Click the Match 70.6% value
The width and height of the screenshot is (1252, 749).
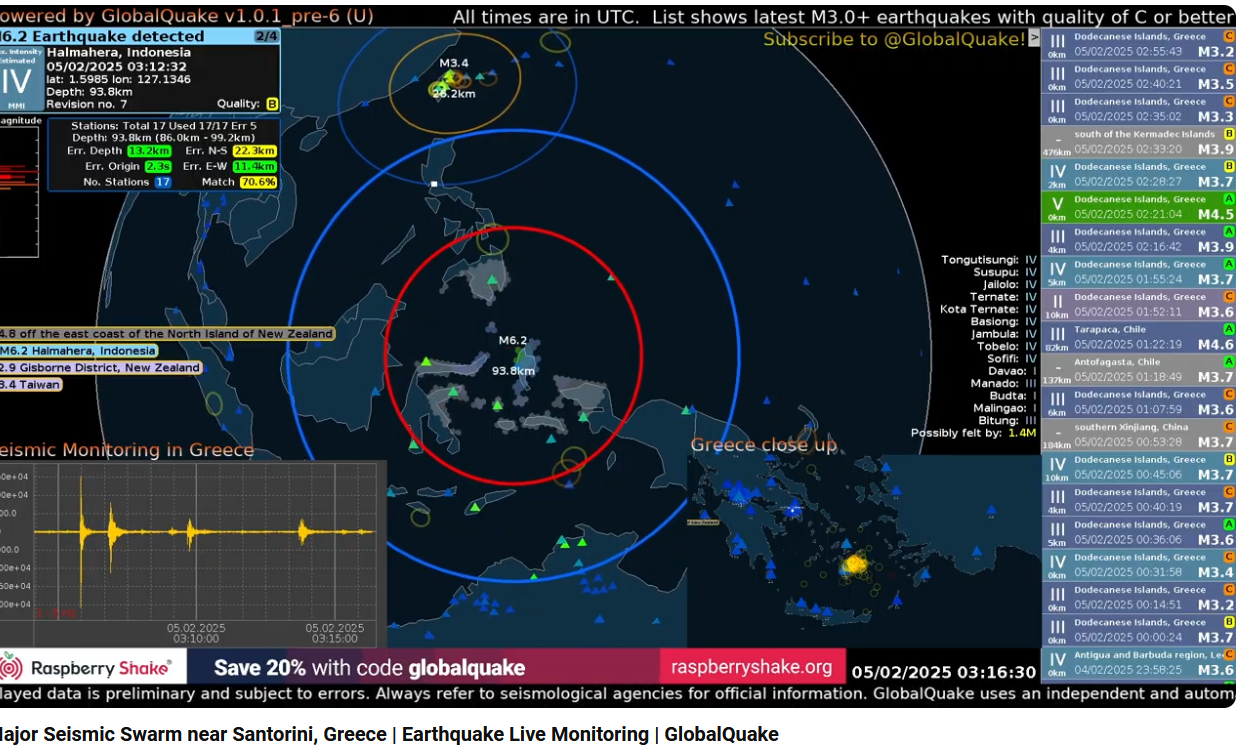point(258,182)
